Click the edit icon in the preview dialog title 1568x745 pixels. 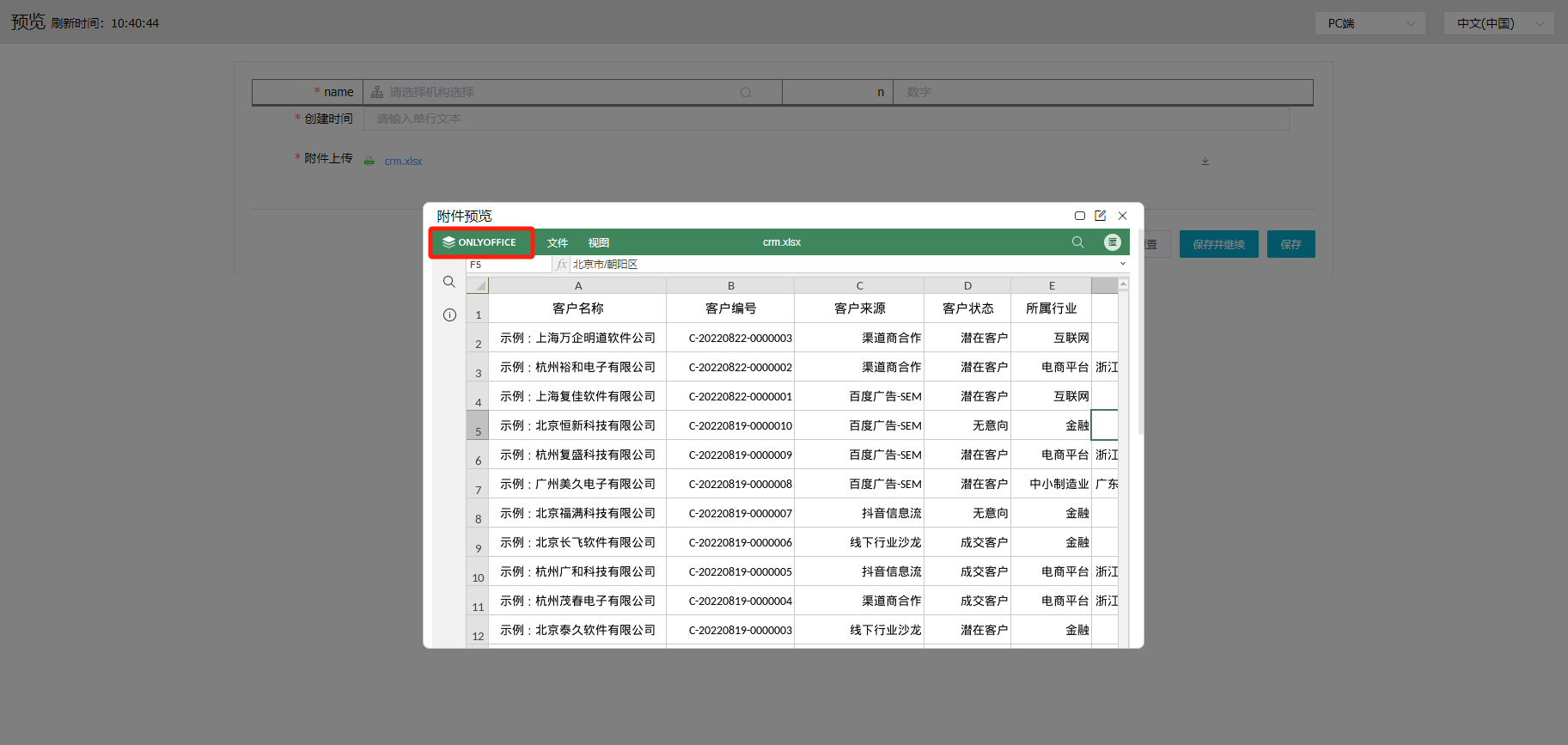point(1101,216)
